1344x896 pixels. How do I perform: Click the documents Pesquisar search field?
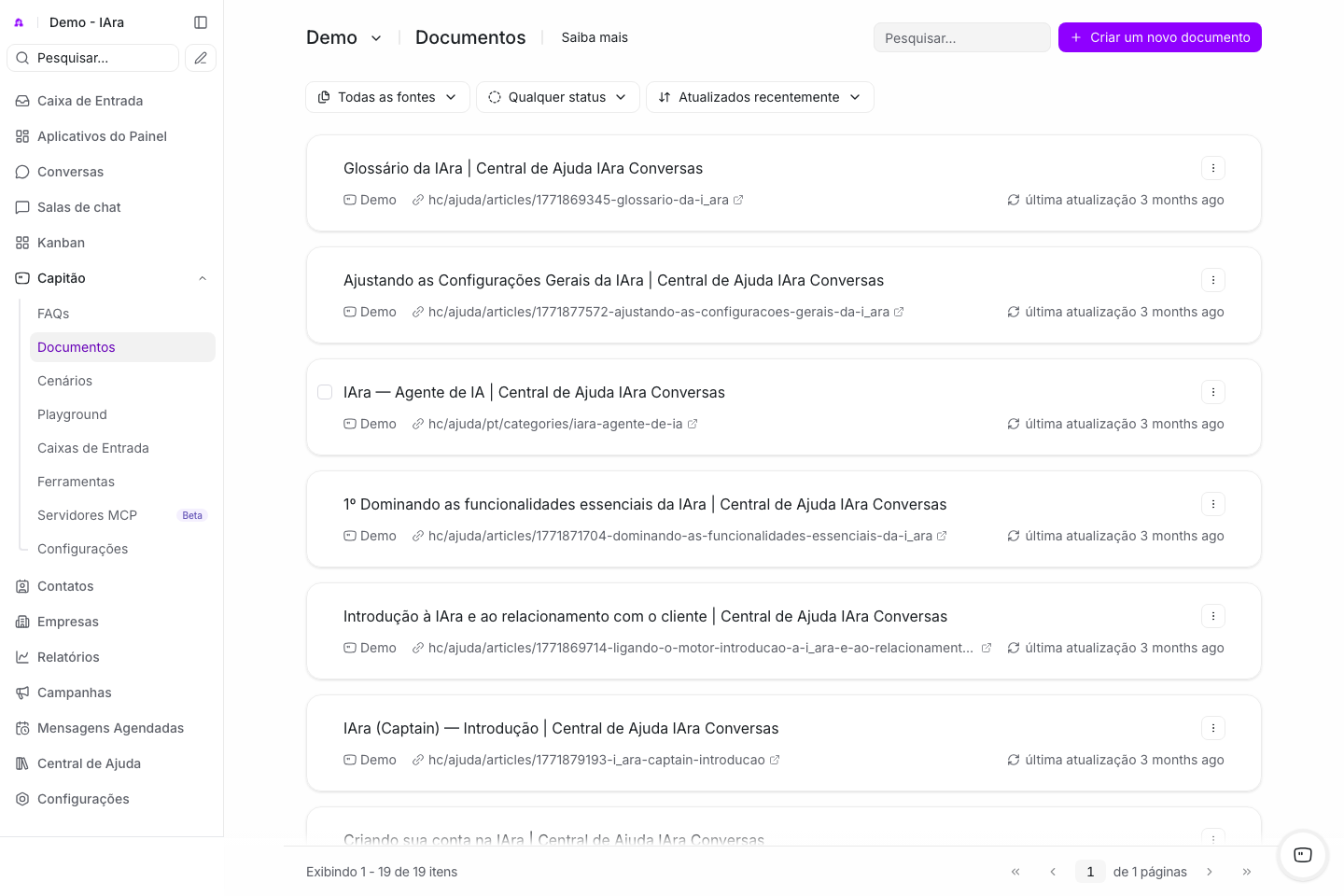pyautogui.click(x=962, y=37)
